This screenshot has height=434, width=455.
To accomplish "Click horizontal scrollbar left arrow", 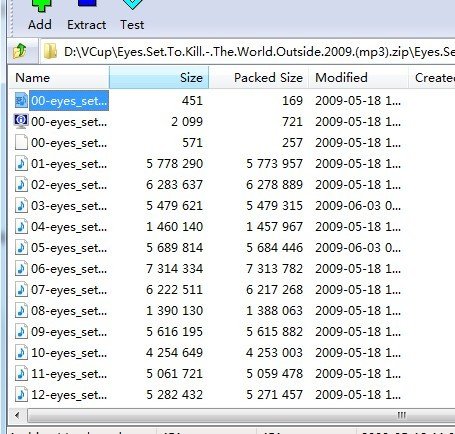I will (x=17, y=415).
